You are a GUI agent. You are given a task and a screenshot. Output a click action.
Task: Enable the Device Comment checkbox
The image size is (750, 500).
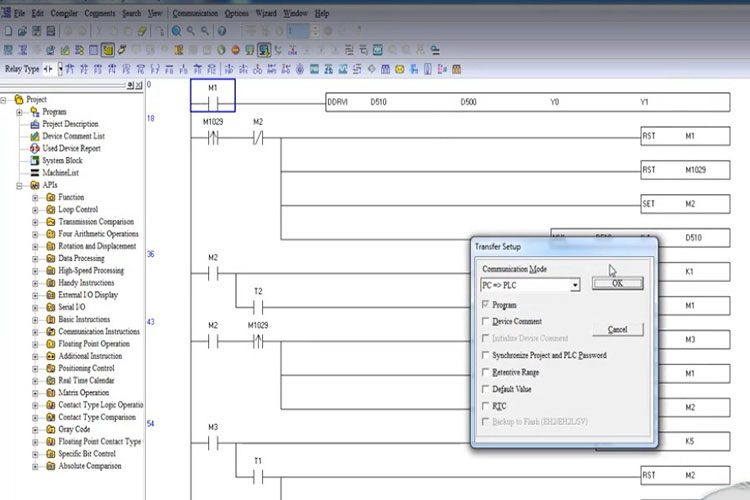[x=486, y=321]
